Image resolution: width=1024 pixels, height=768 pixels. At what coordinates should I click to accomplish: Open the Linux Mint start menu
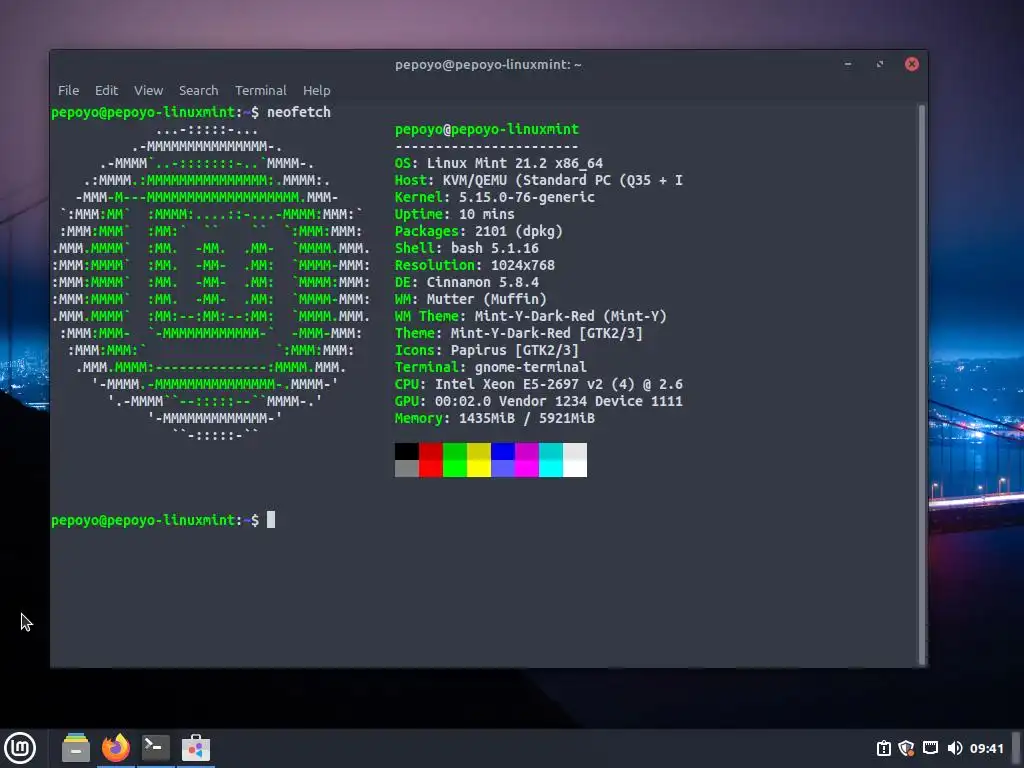(x=20, y=748)
